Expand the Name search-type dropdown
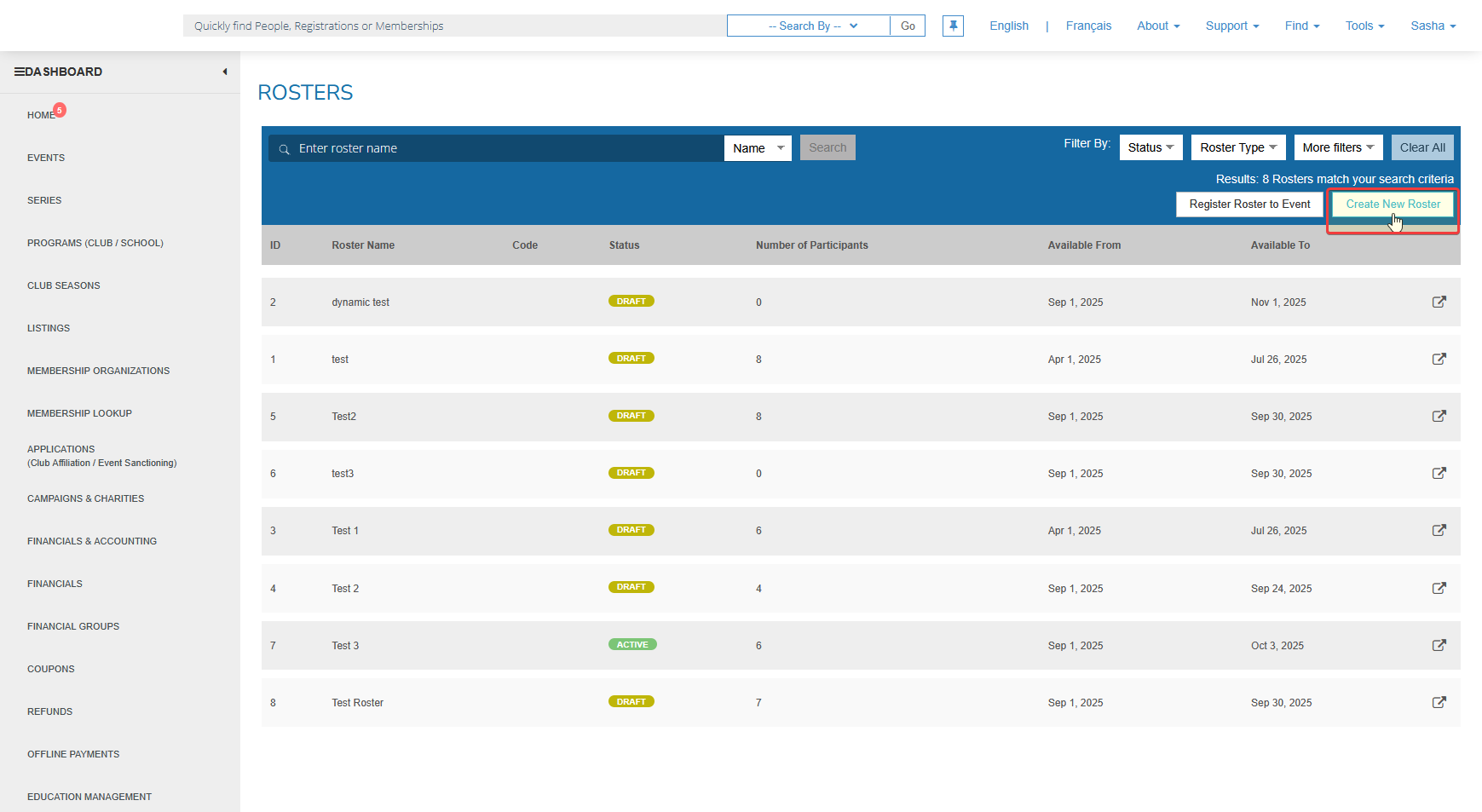The width and height of the screenshot is (1482, 812). (758, 148)
